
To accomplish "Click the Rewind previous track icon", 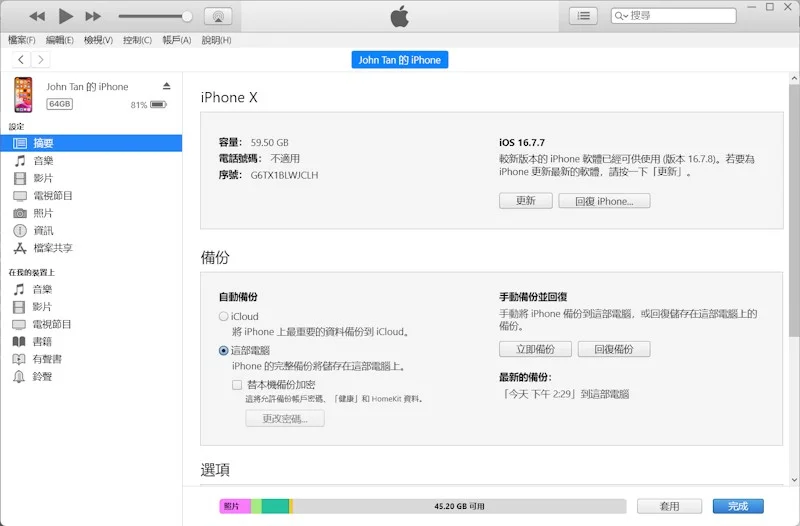I will 37,16.
